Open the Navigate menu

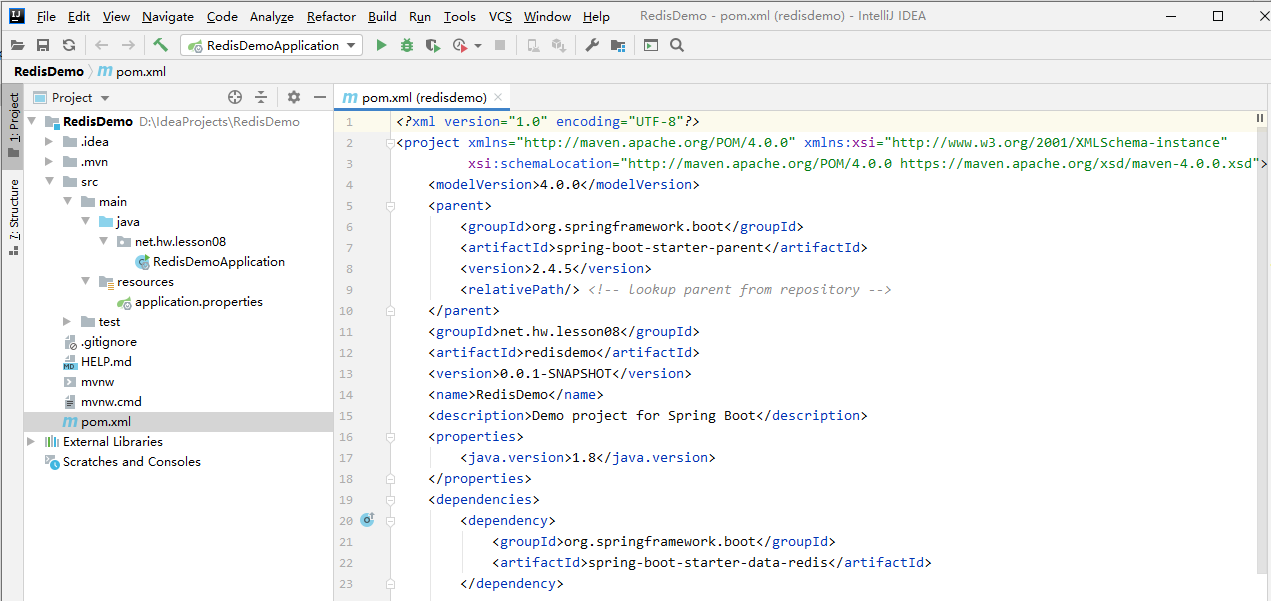[x=170, y=16]
